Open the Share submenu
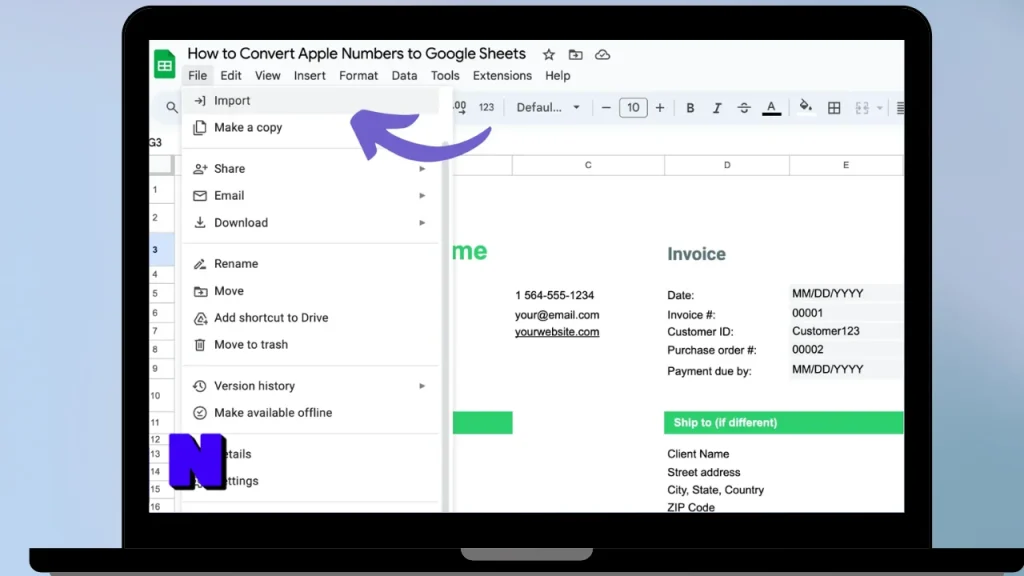Screen dimensions: 1024x576 (x=311, y=168)
